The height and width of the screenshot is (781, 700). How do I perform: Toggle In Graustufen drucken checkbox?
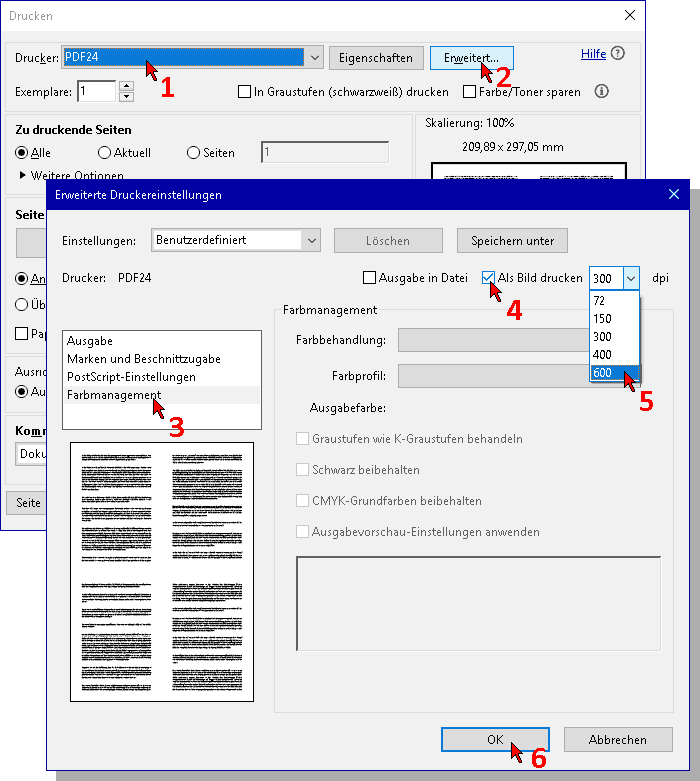click(x=244, y=92)
